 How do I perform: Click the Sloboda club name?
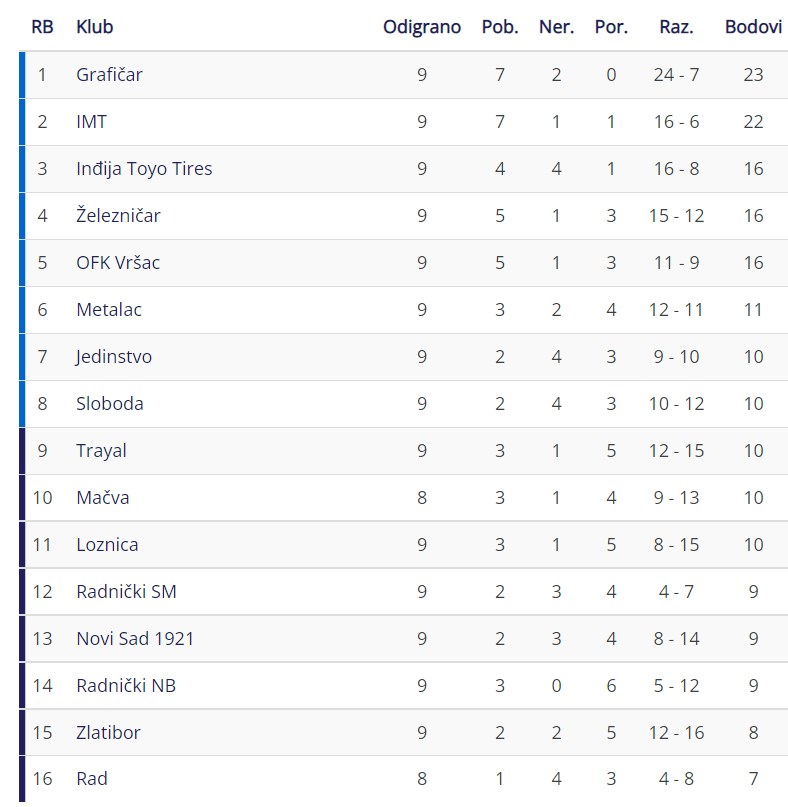[x=110, y=404]
